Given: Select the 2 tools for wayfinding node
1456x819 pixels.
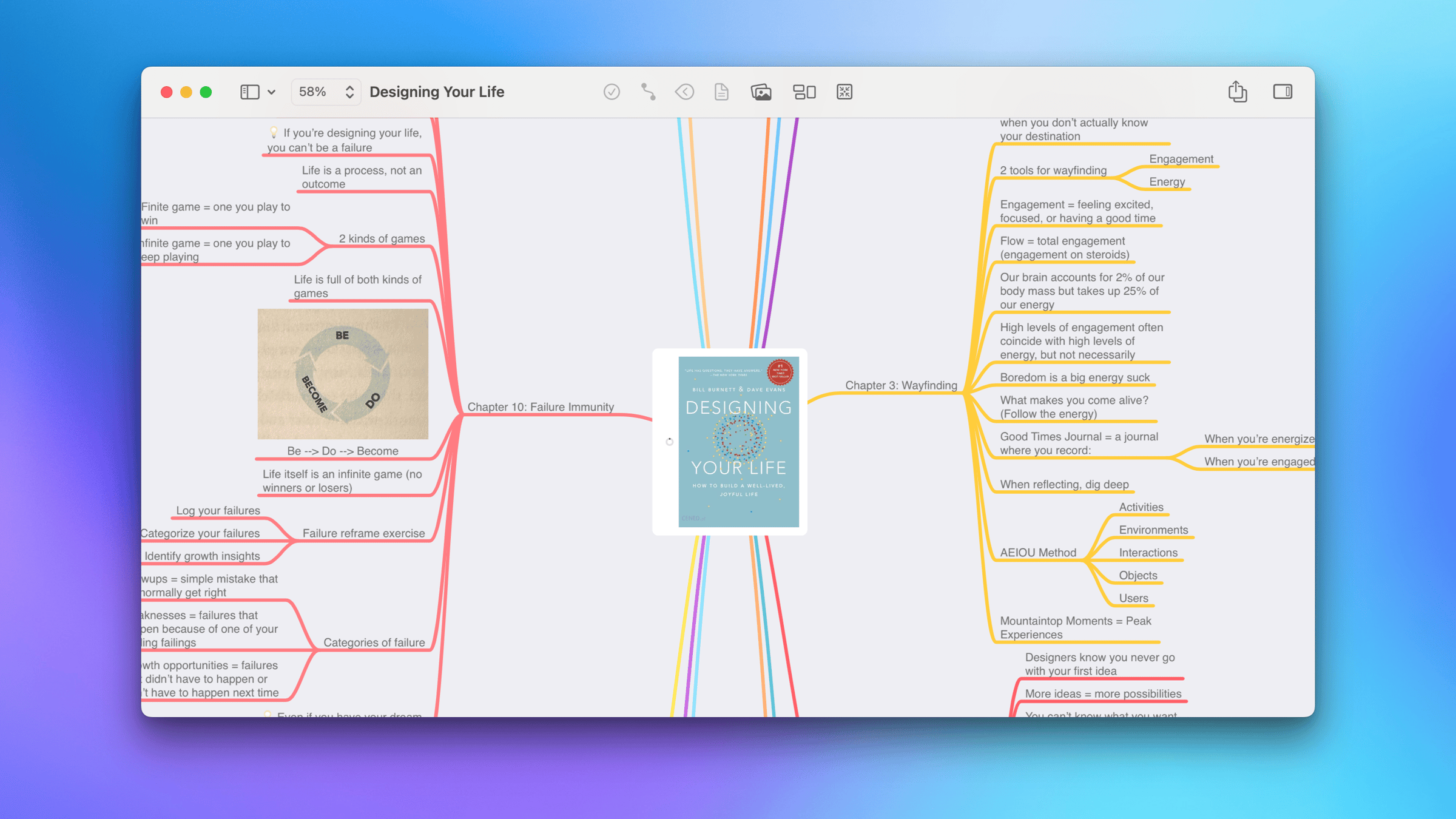Looking at the screenshot, I should (x=1053, y=170).
